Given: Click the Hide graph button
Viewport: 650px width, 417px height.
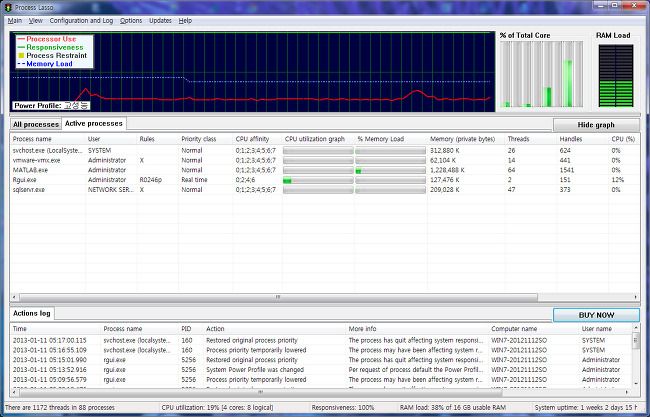Looking at the screenshot, I should coord(596,125).
